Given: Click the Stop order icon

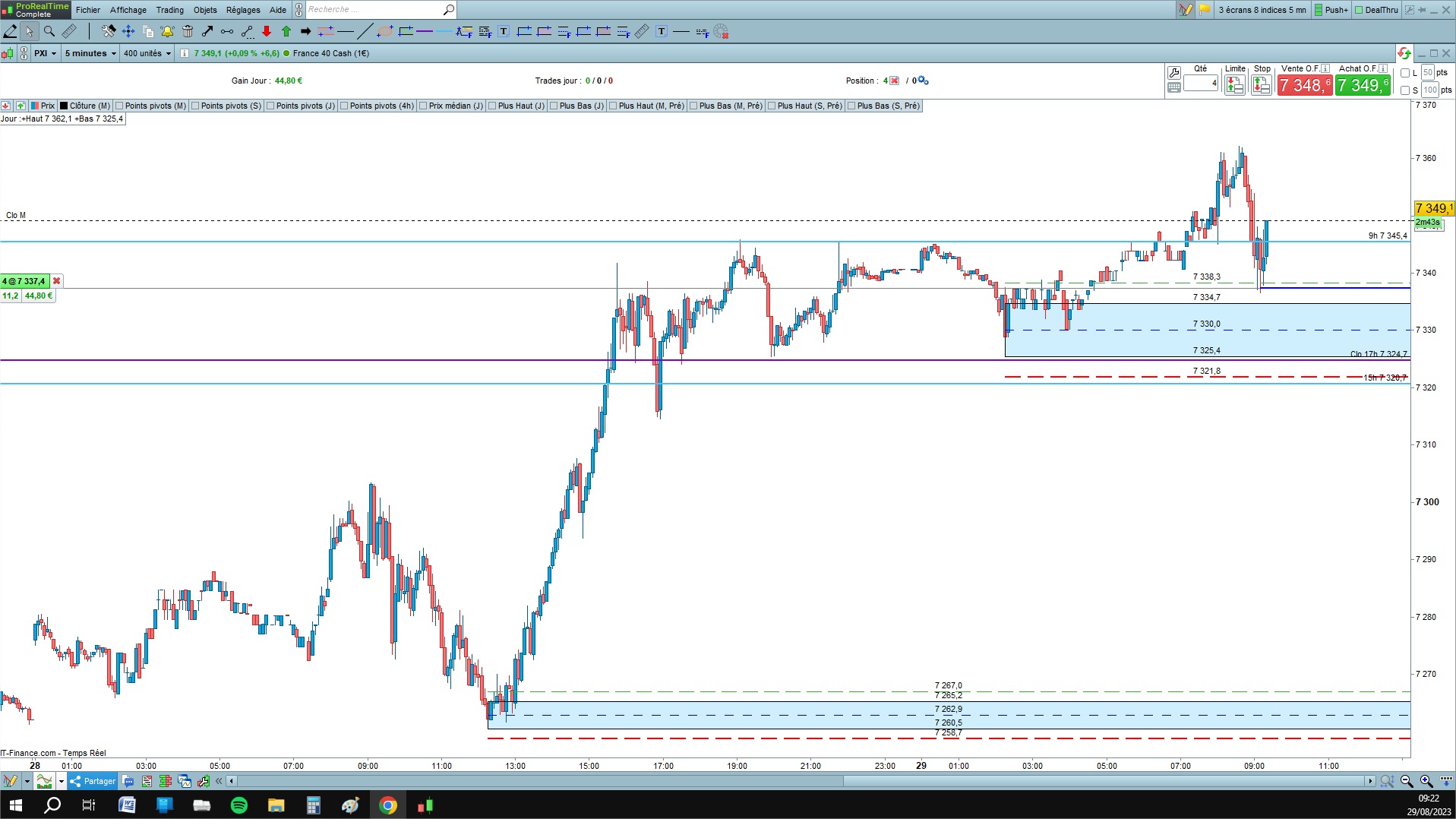Looking at the screenshot, I should 1261,85.
